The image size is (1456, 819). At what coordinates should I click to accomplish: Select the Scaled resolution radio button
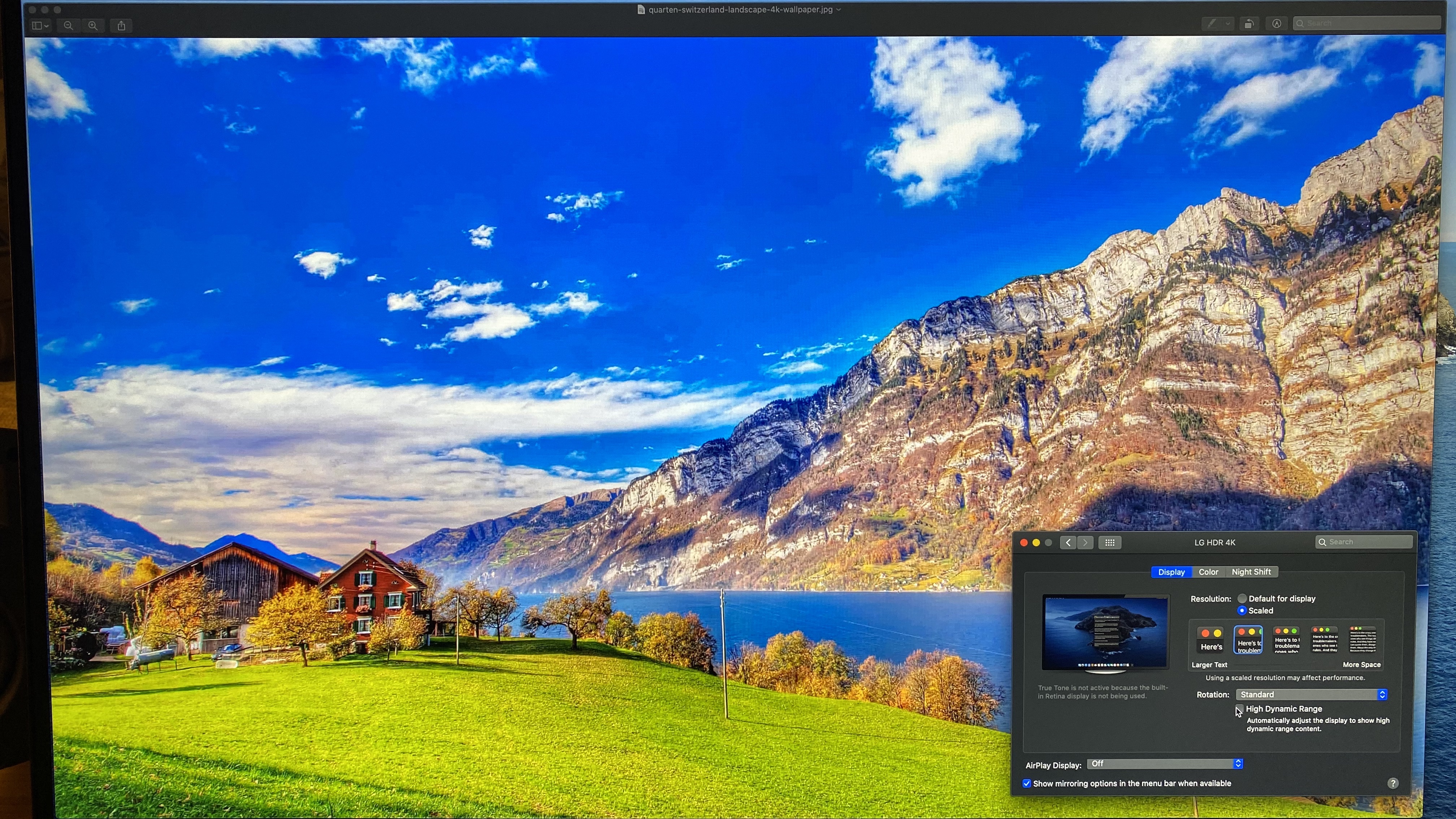[x=1242, y=610]
